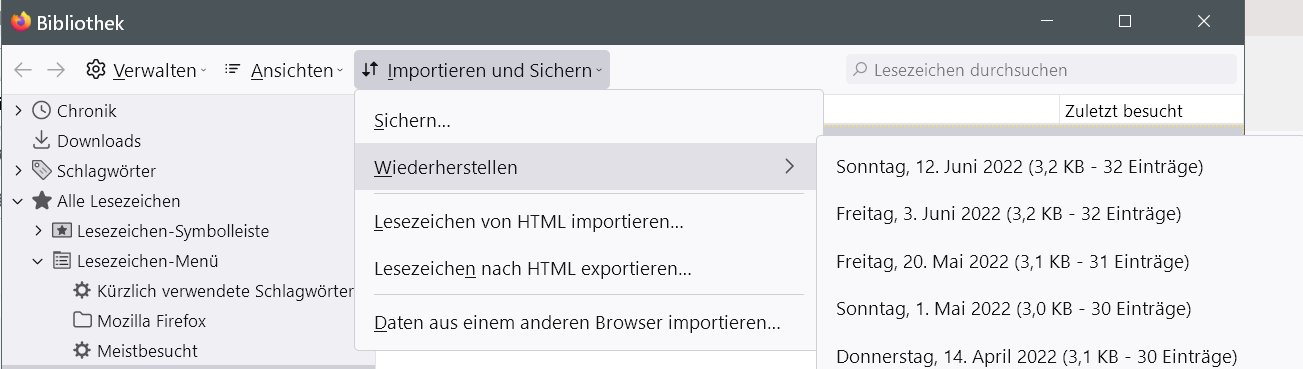The width and height of the screenshot is (1303, 369).
Task: Click the Chronik clock icon
Action: (41, 111)
